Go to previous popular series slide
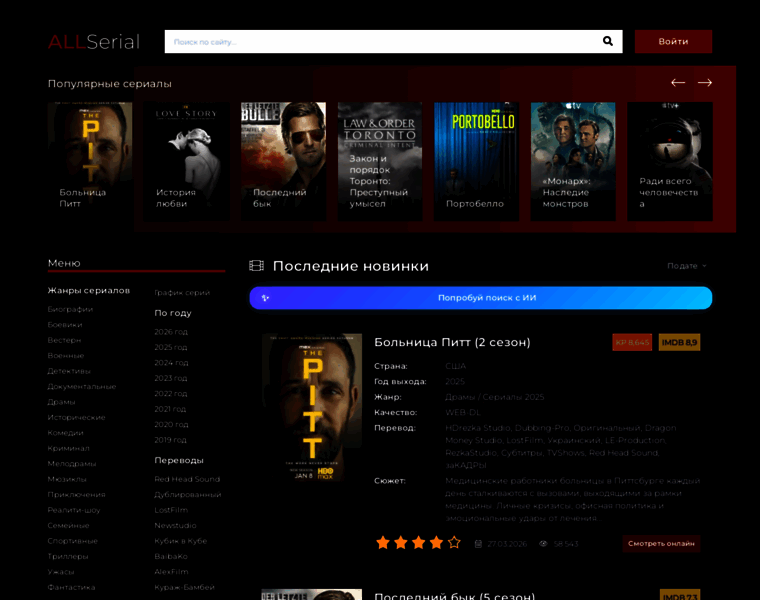This screenshot has width=760, height=600. (678, 83)
